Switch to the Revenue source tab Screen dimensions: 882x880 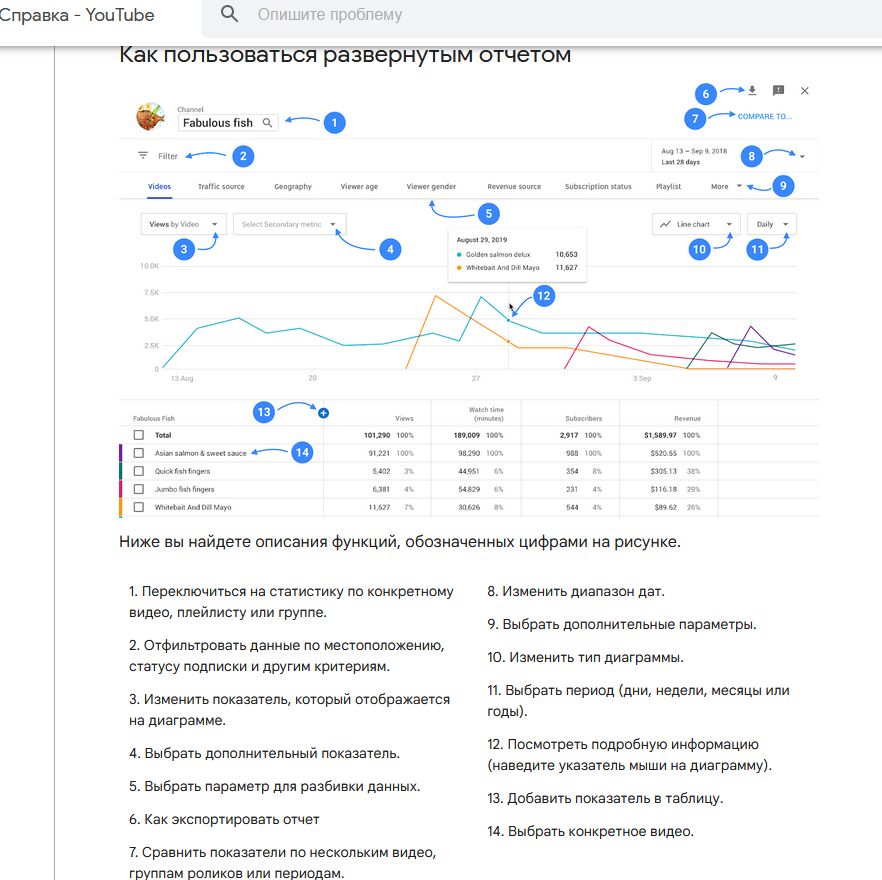514,186
